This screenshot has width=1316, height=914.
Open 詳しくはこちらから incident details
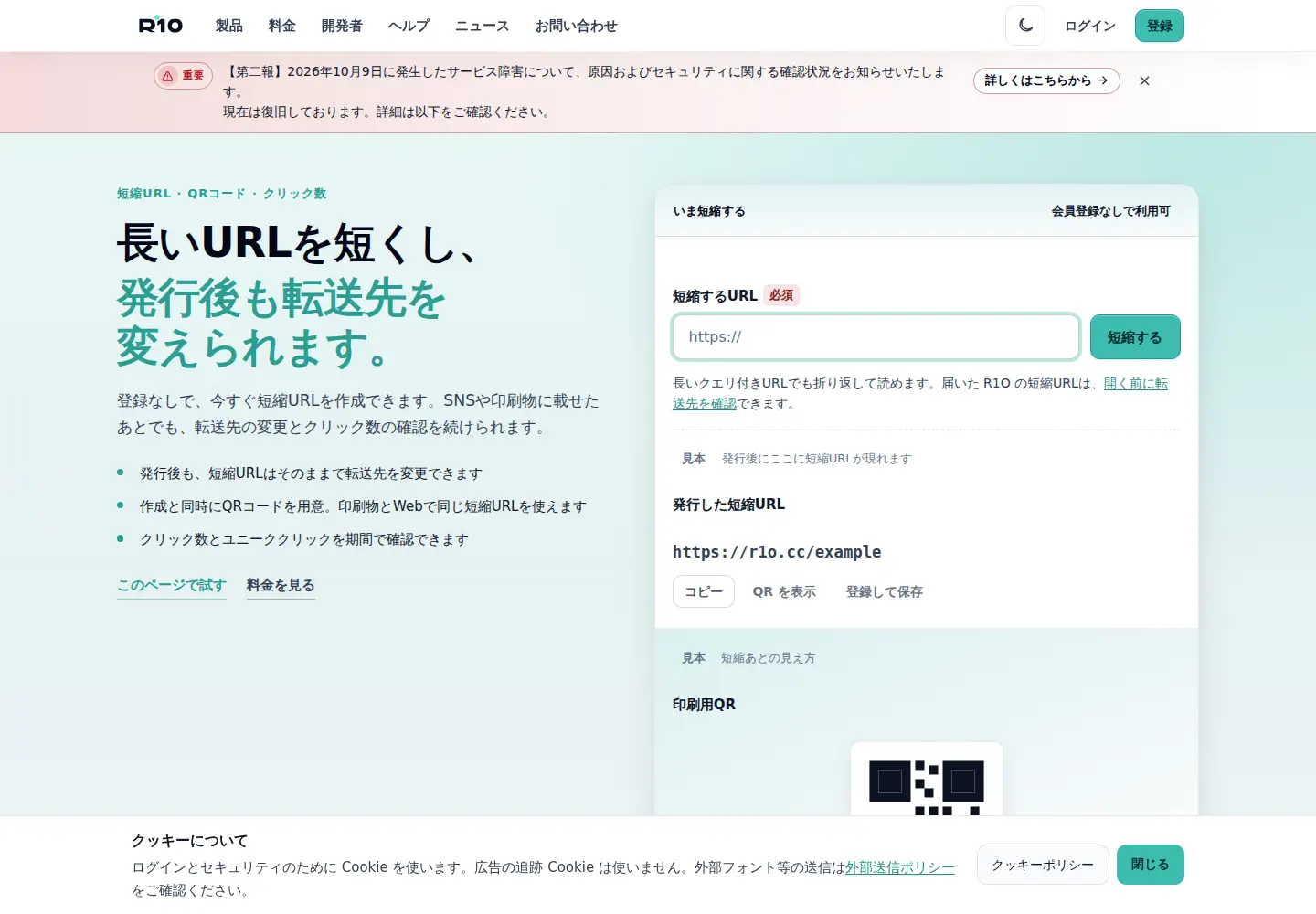(1046, 80)
